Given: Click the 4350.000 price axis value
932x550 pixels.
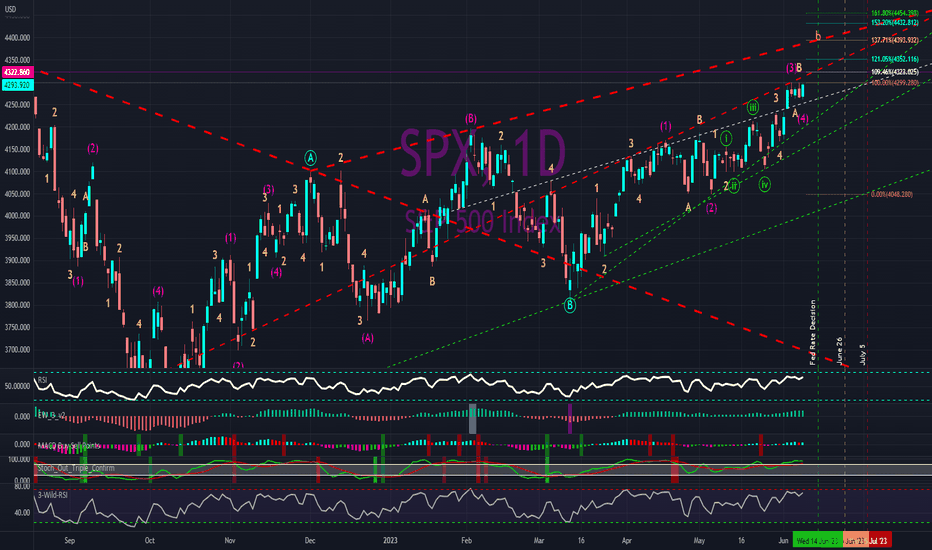Looking at the screenshot, I should [x=17, y=60].
